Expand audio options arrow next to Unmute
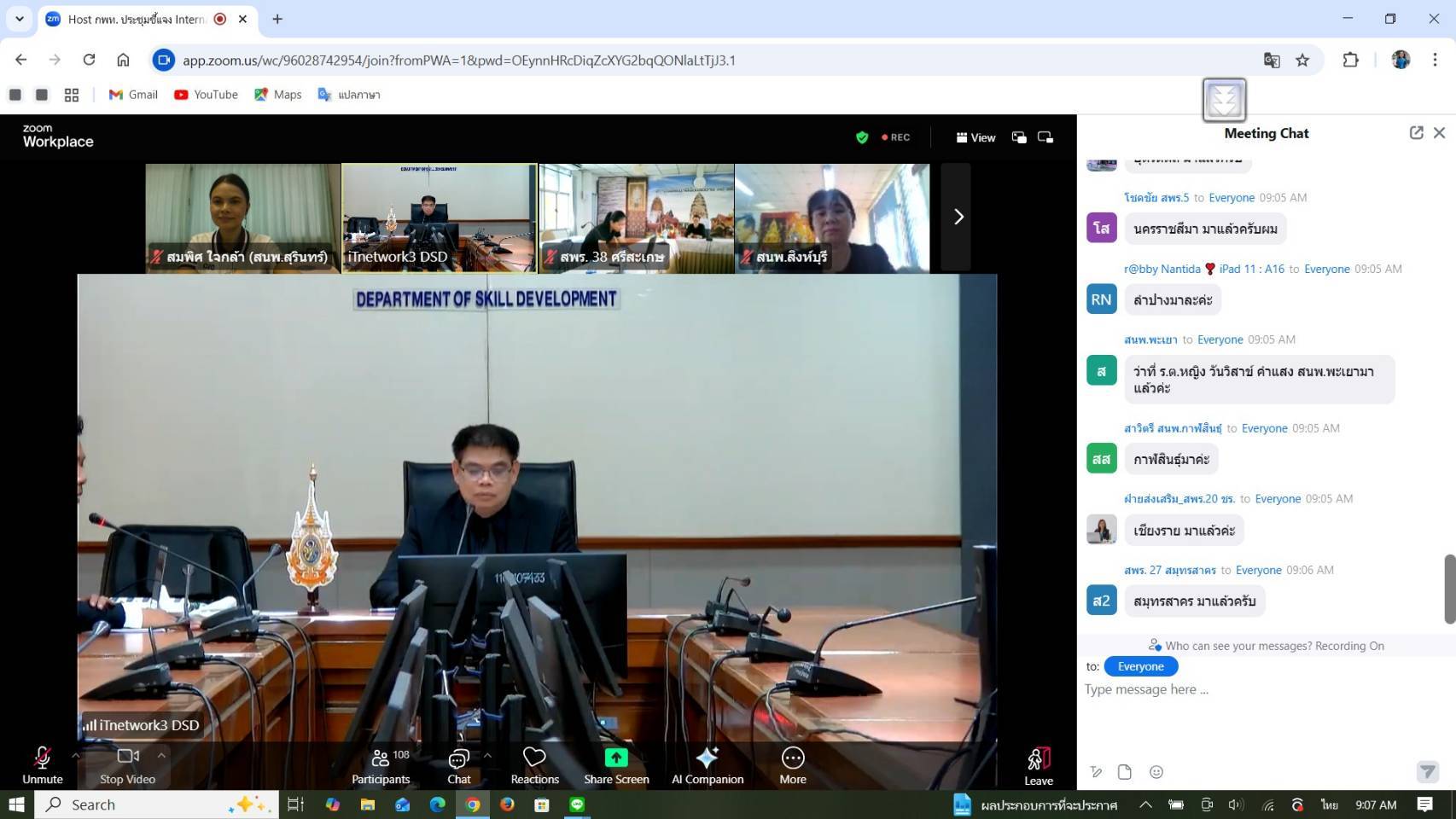This screenshot has height=819, width=1456. 76,755
